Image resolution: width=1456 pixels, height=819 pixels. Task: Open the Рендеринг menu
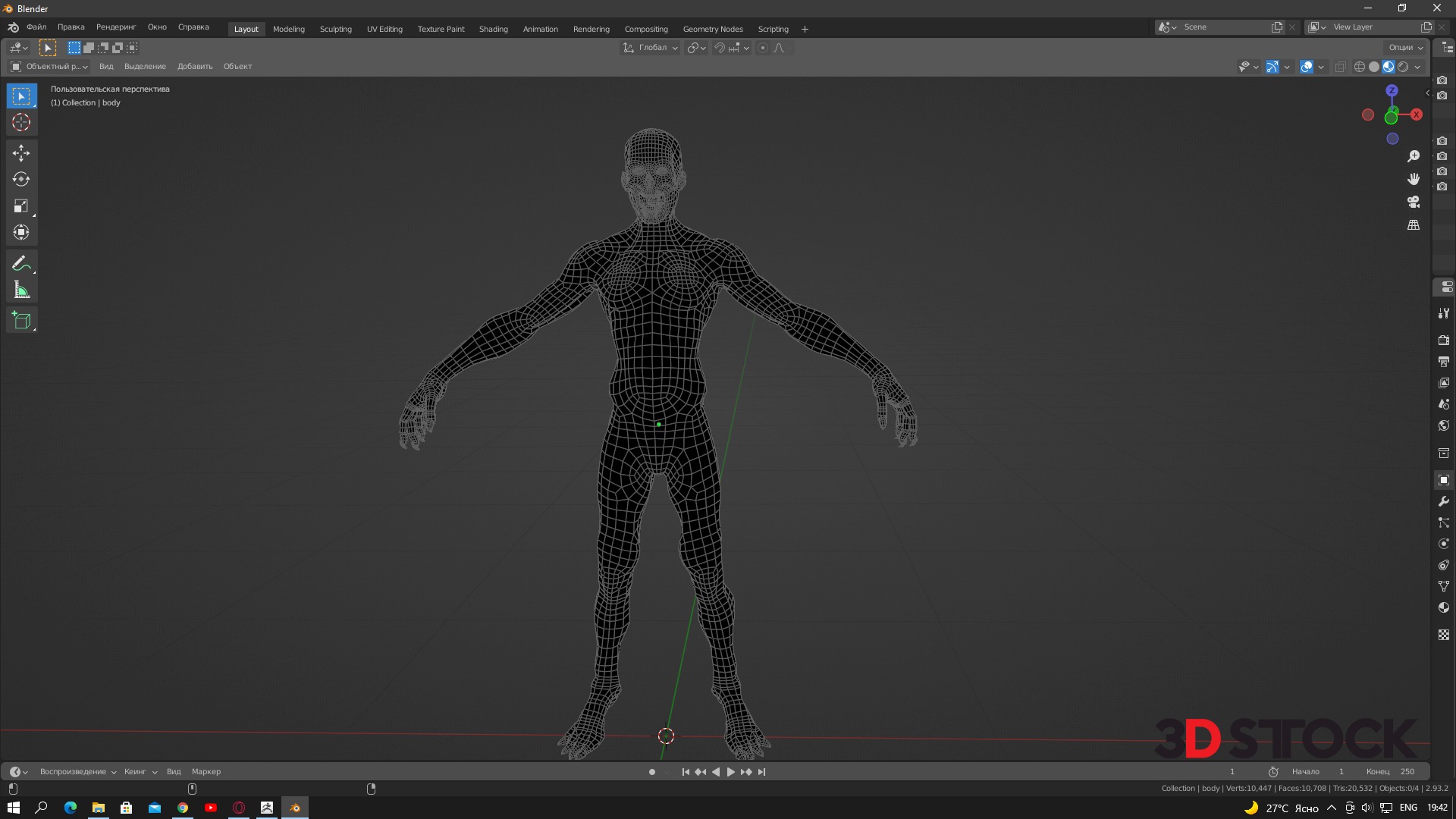115,27
